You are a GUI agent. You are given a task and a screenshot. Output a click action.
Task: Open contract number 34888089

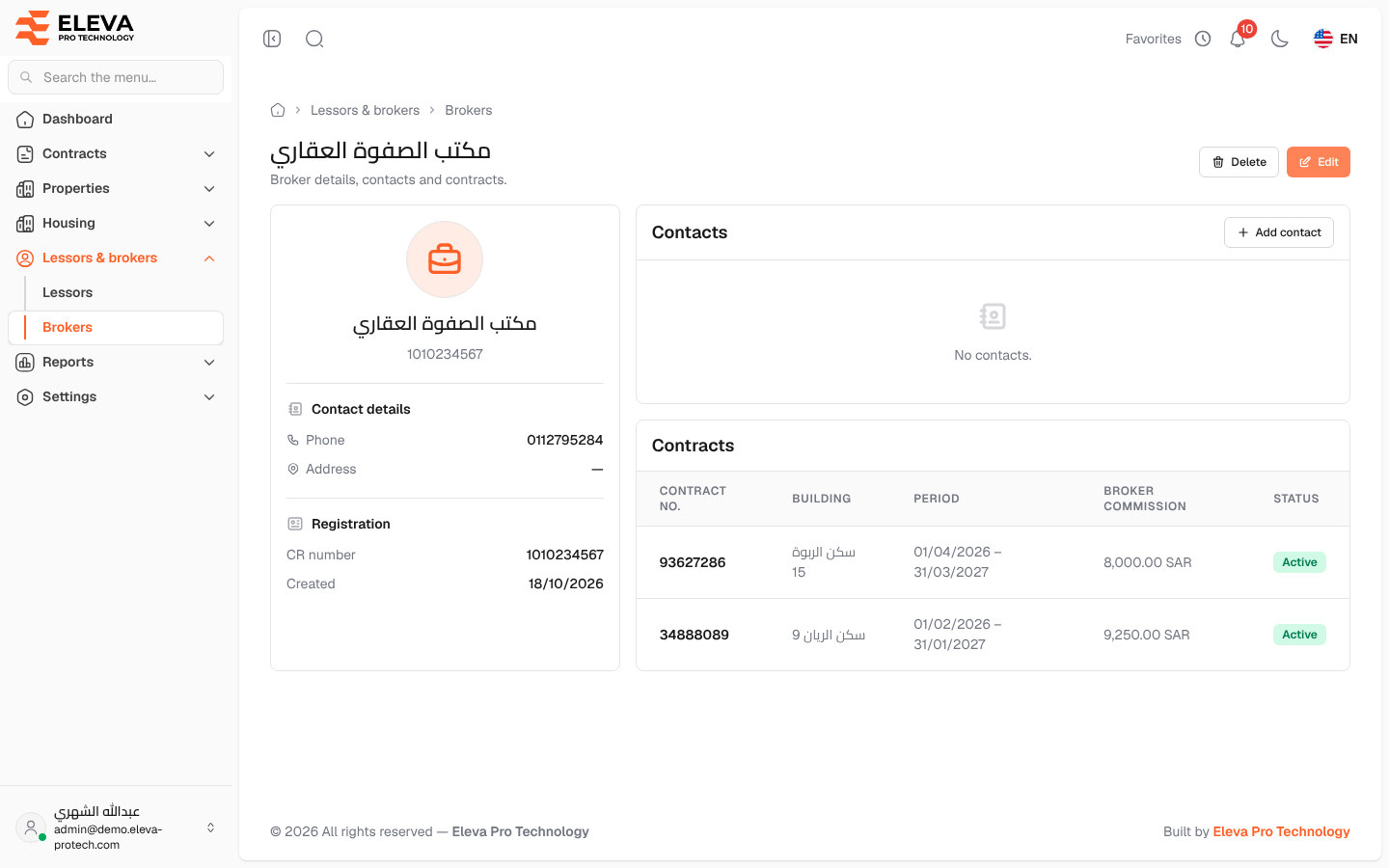point(694,635)
